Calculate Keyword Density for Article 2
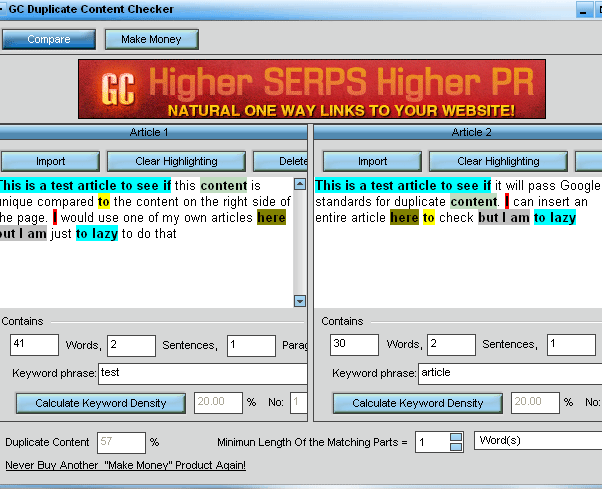The width and height of the screenshot is (602, 492). [x=418, y=403]
